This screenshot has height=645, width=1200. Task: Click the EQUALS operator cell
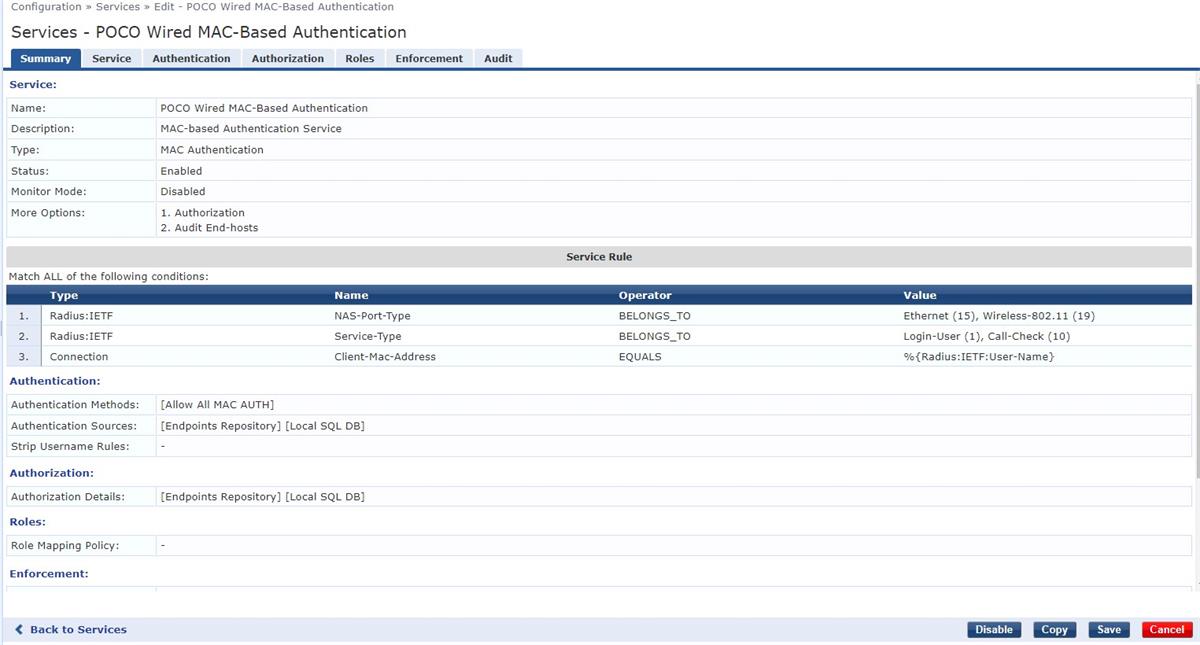point(640,357)
